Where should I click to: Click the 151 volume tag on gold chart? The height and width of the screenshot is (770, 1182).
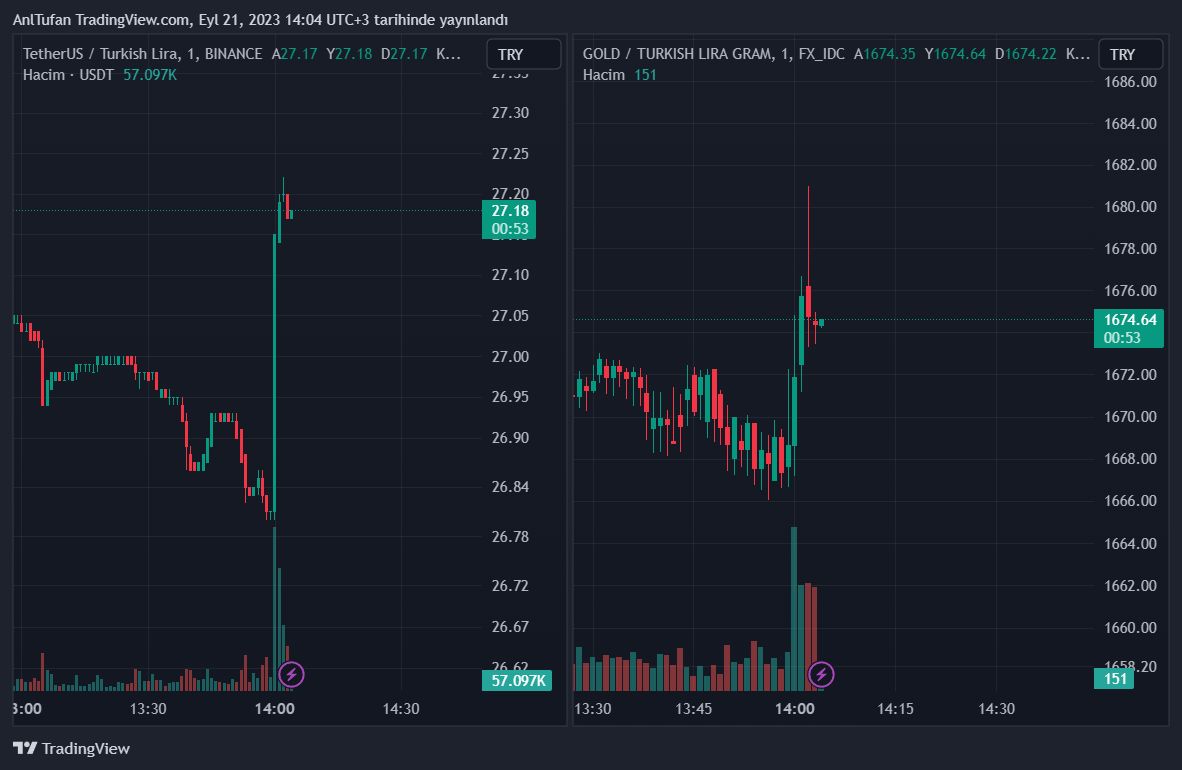pos(1115,680)
